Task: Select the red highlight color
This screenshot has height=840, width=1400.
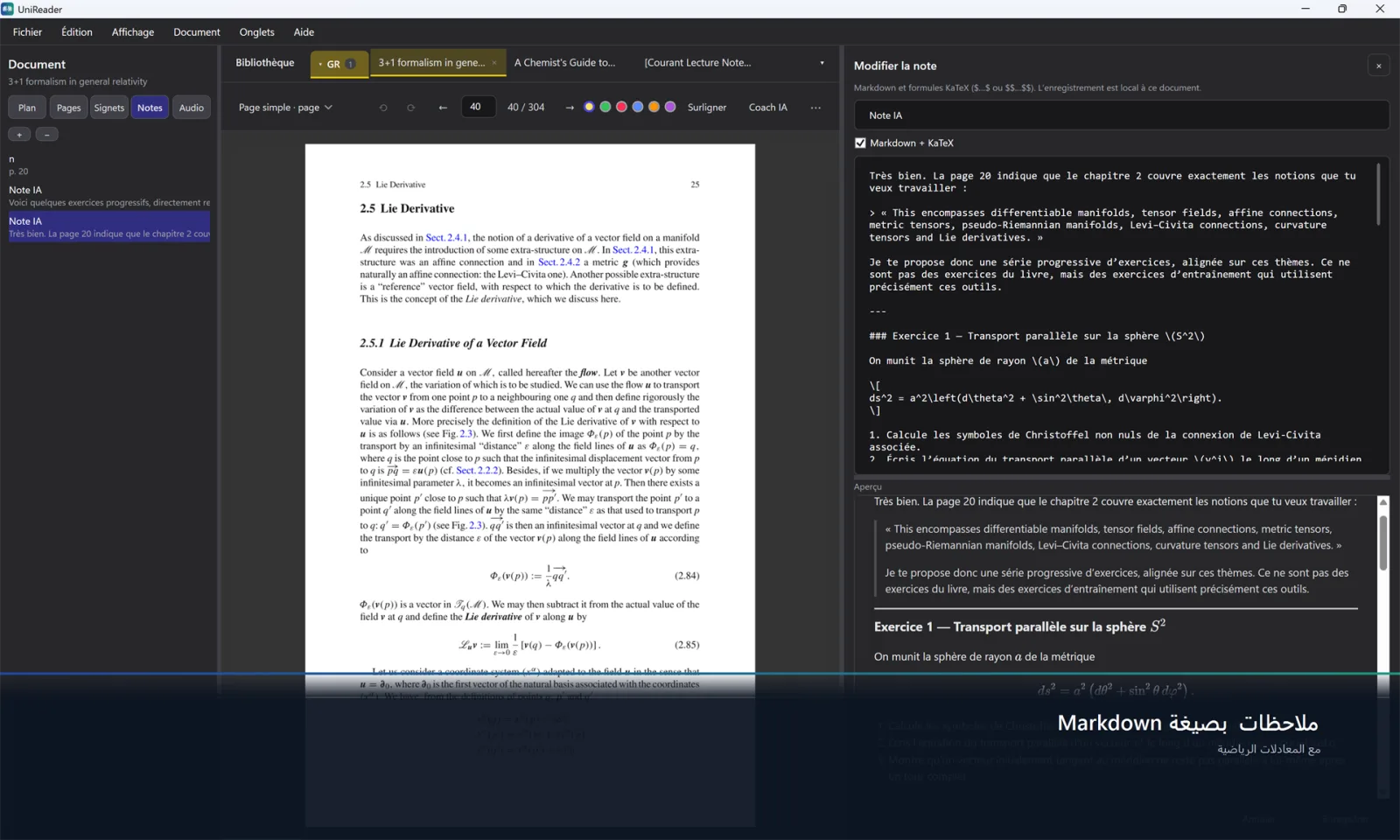Action: click(621, 107)
